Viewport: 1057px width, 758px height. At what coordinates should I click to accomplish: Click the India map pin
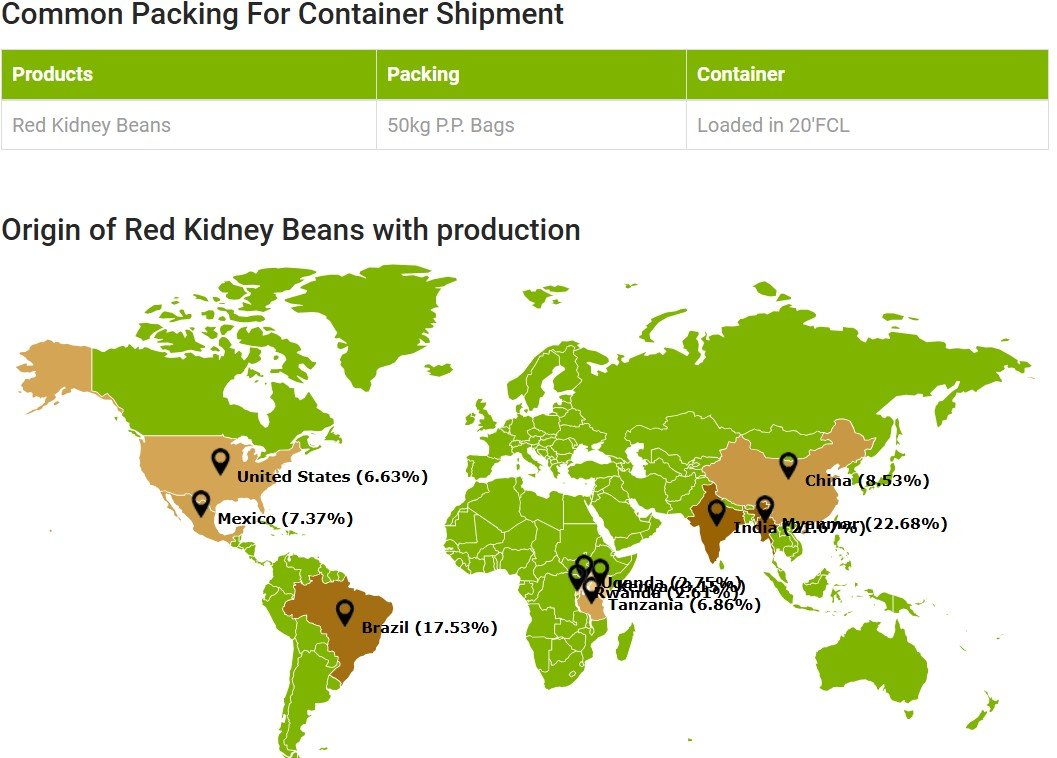tap(717, 513)
